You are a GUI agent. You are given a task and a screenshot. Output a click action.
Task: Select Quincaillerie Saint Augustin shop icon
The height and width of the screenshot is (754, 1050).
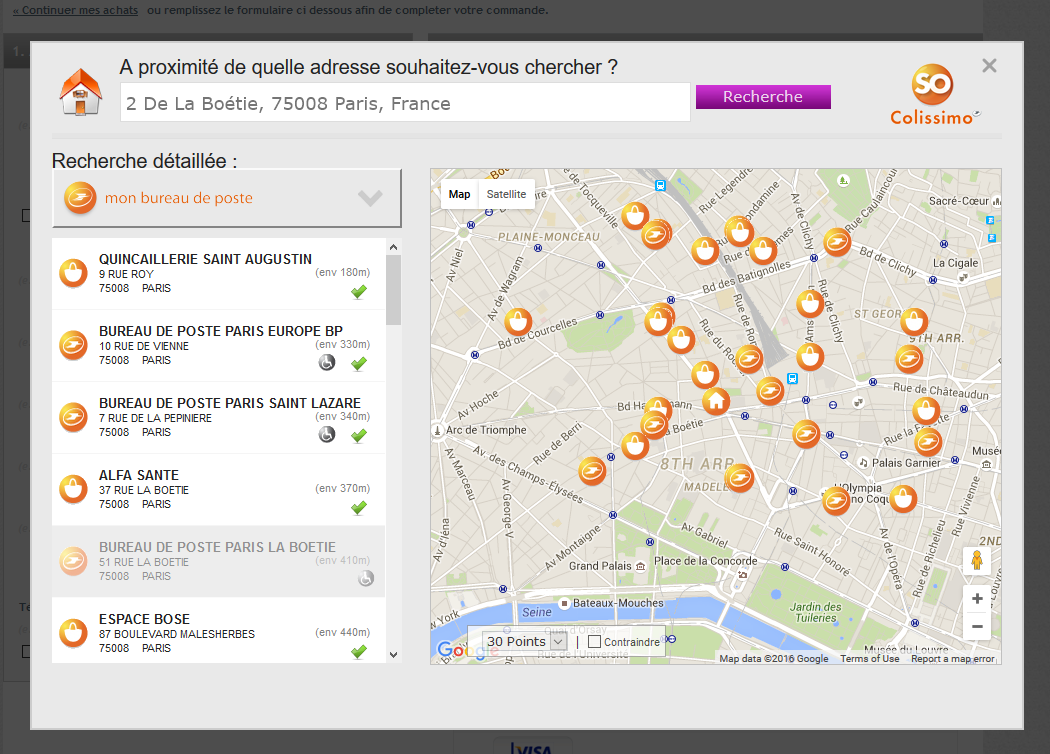pos(74,273)
